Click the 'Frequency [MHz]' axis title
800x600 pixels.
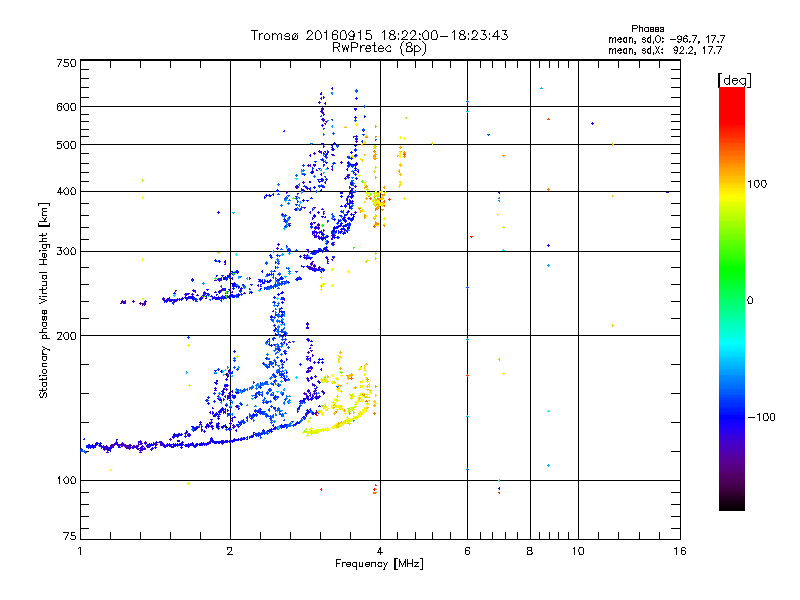click(x=379, y=564)
